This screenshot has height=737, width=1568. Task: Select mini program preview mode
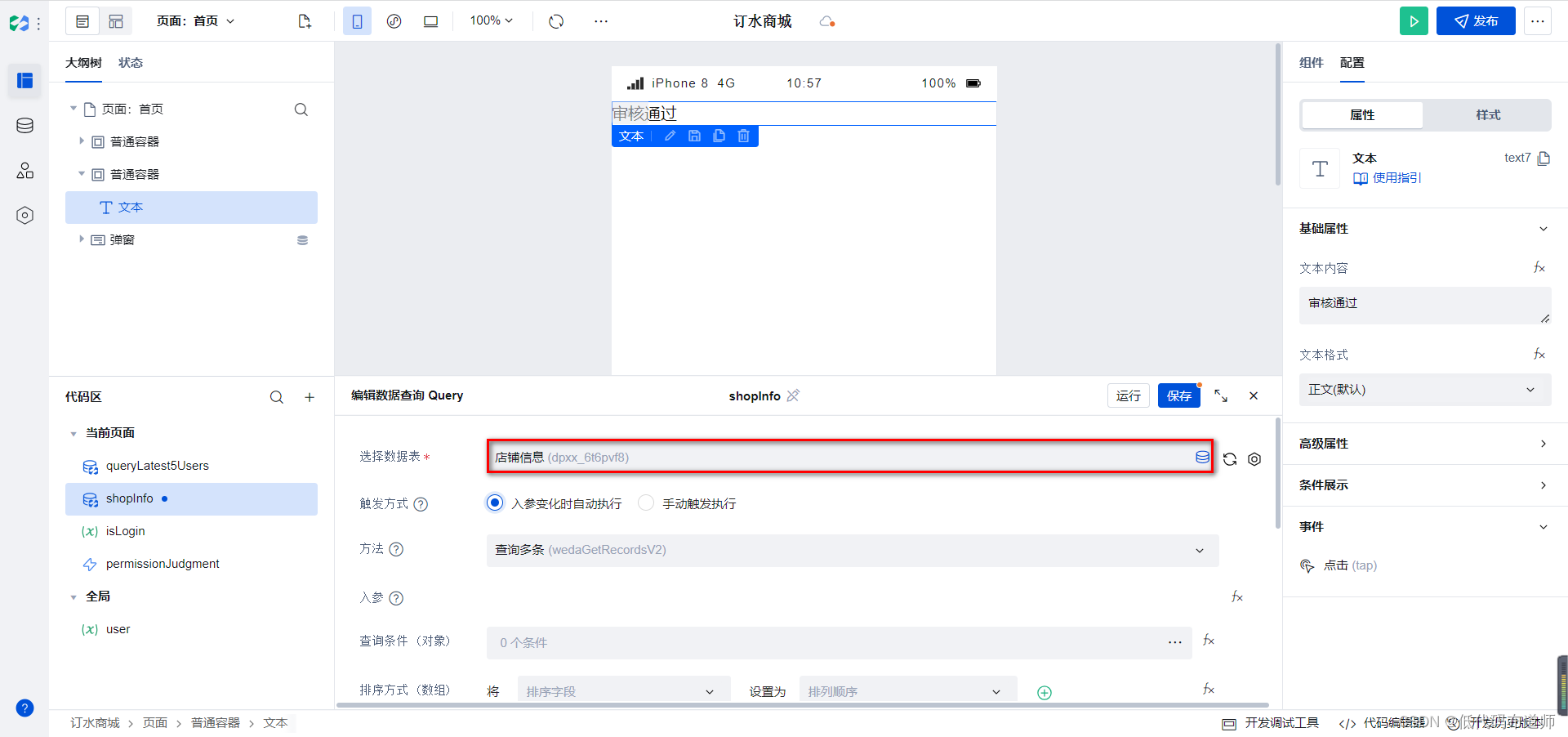click(x=394, y=21)
